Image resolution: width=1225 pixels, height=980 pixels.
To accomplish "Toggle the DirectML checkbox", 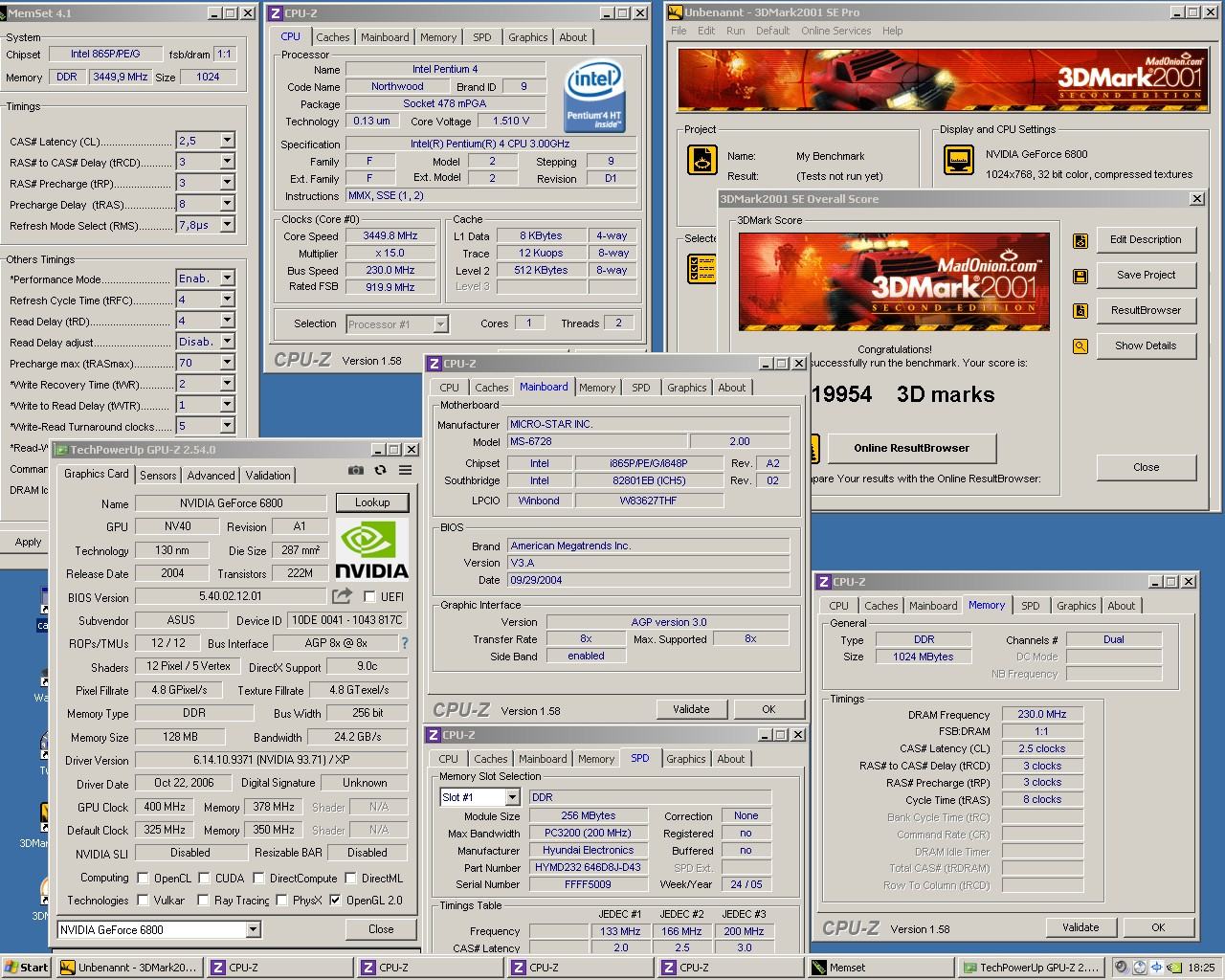I will tap(351, 879).
